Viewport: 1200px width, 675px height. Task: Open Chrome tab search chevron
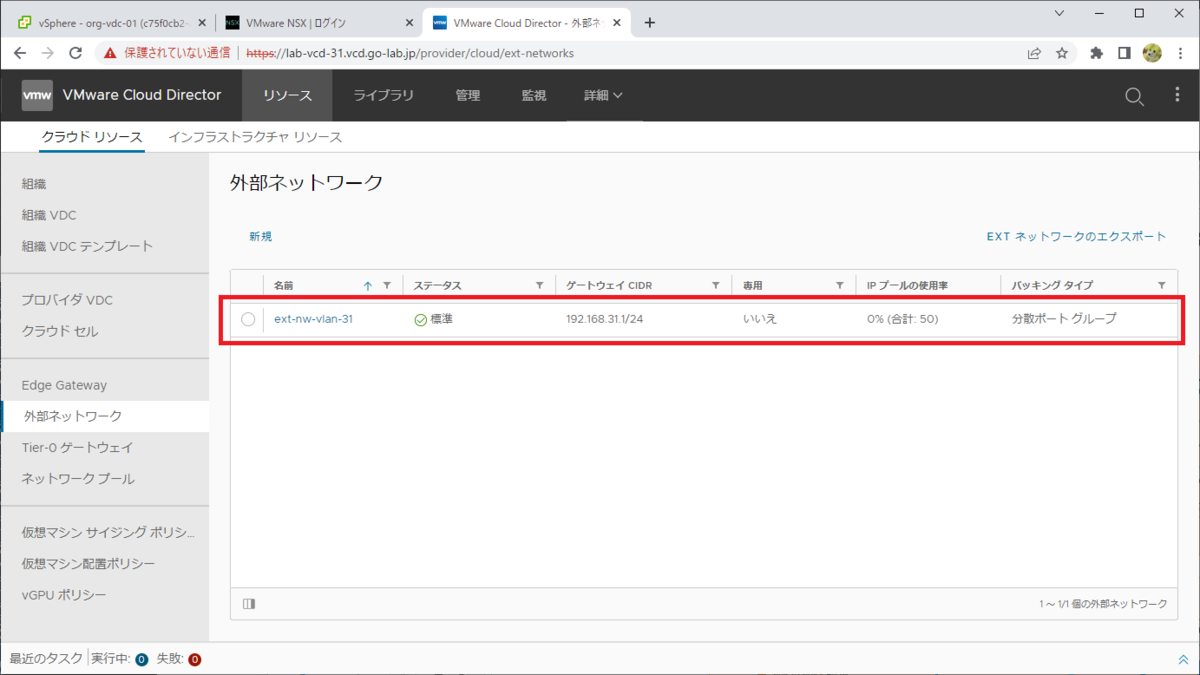1061,13
